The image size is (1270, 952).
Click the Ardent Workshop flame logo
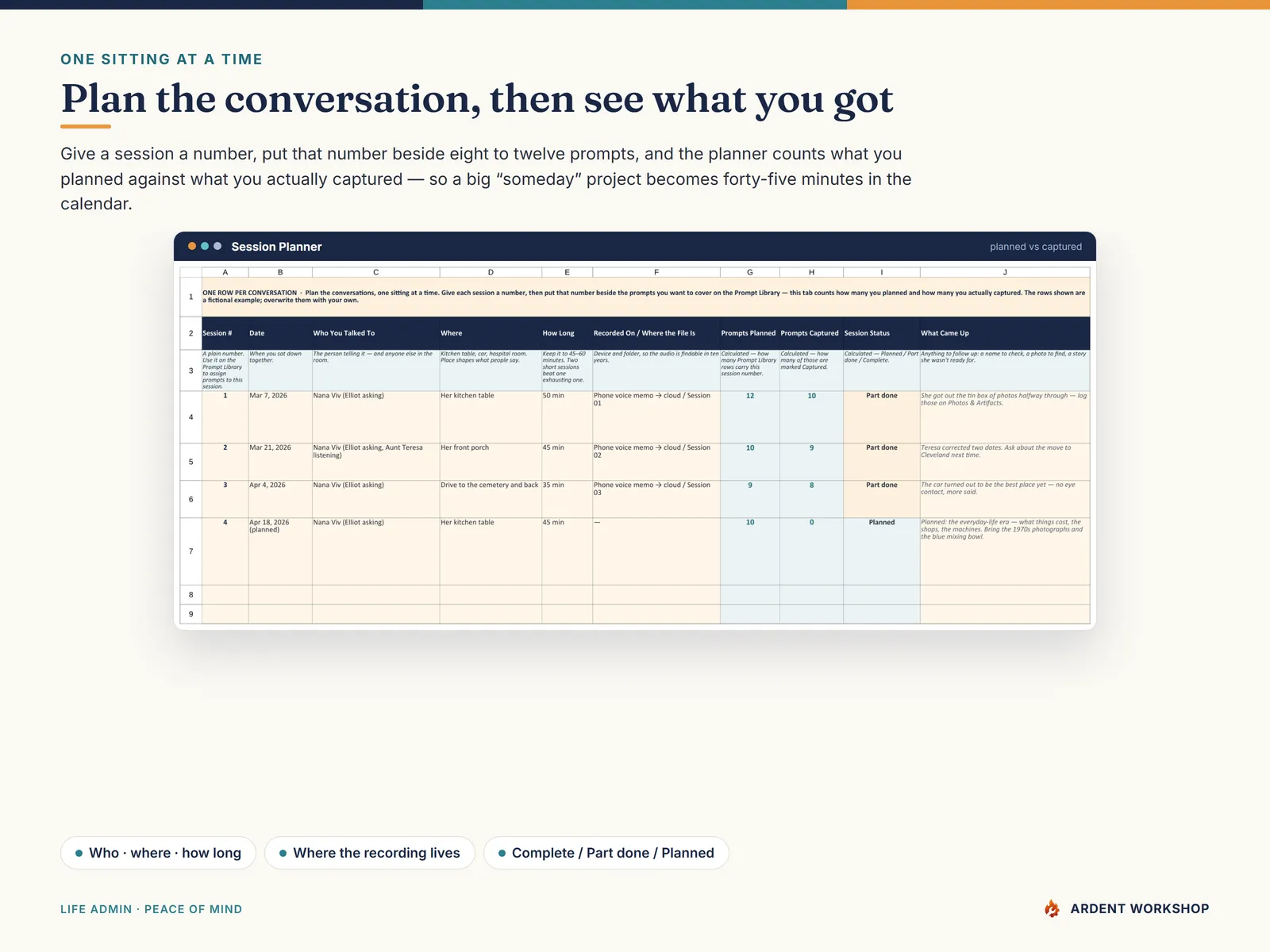tap(1052, 909)
